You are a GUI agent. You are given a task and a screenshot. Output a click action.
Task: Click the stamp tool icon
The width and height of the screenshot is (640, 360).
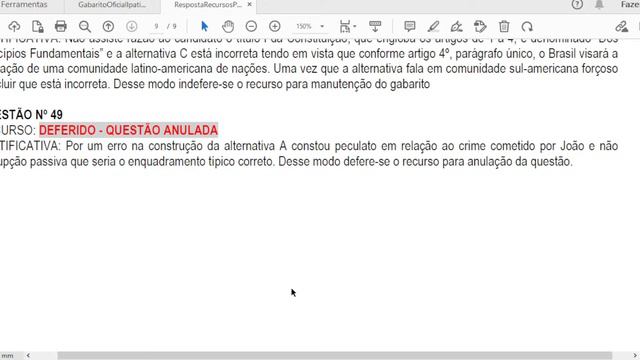tap(480, 27)
